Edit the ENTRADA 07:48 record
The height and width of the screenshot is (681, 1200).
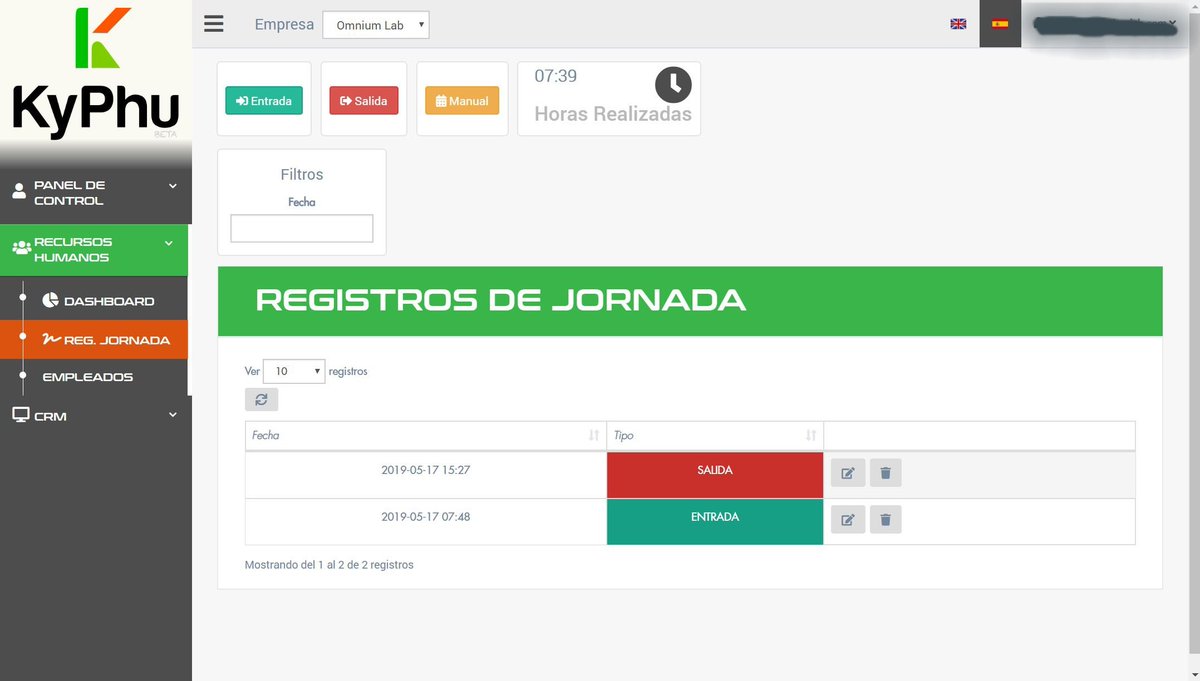pyautogui.click(x=848, y=520)
